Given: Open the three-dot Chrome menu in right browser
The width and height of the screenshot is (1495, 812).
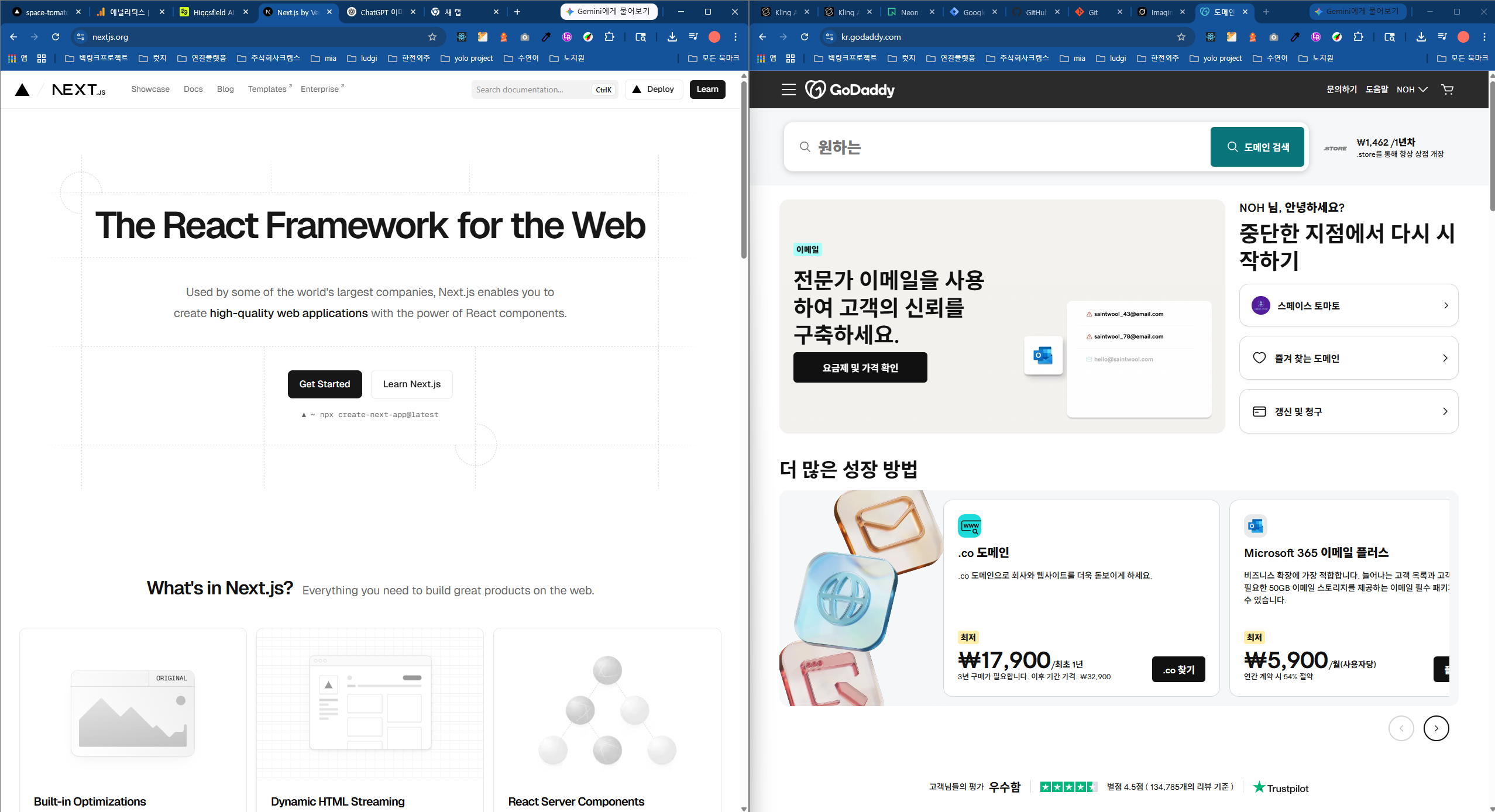Looking at the screenshot, I should [1484, 37].
